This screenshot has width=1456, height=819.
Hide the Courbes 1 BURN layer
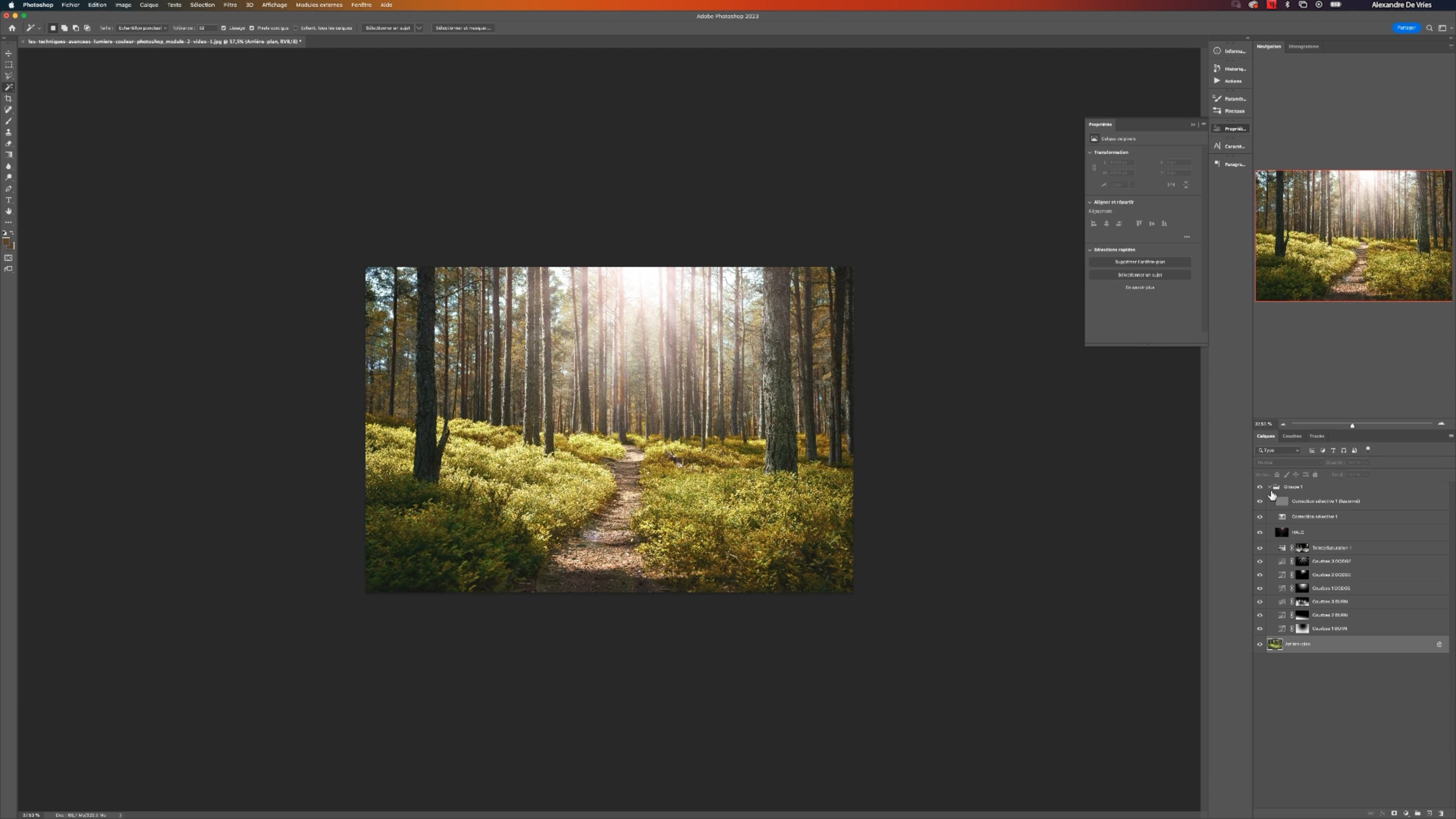[1259, 629]
